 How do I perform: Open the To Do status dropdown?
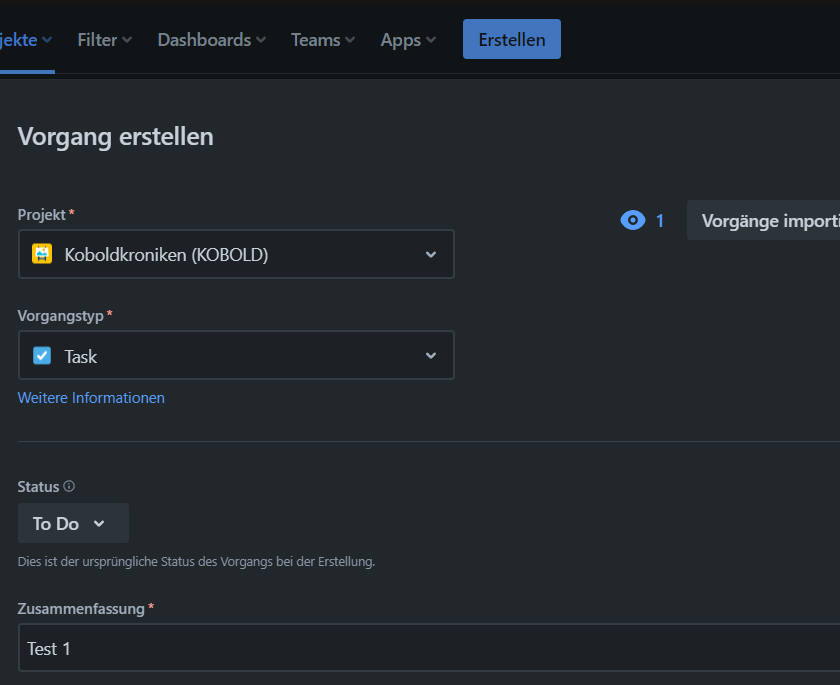73,522
